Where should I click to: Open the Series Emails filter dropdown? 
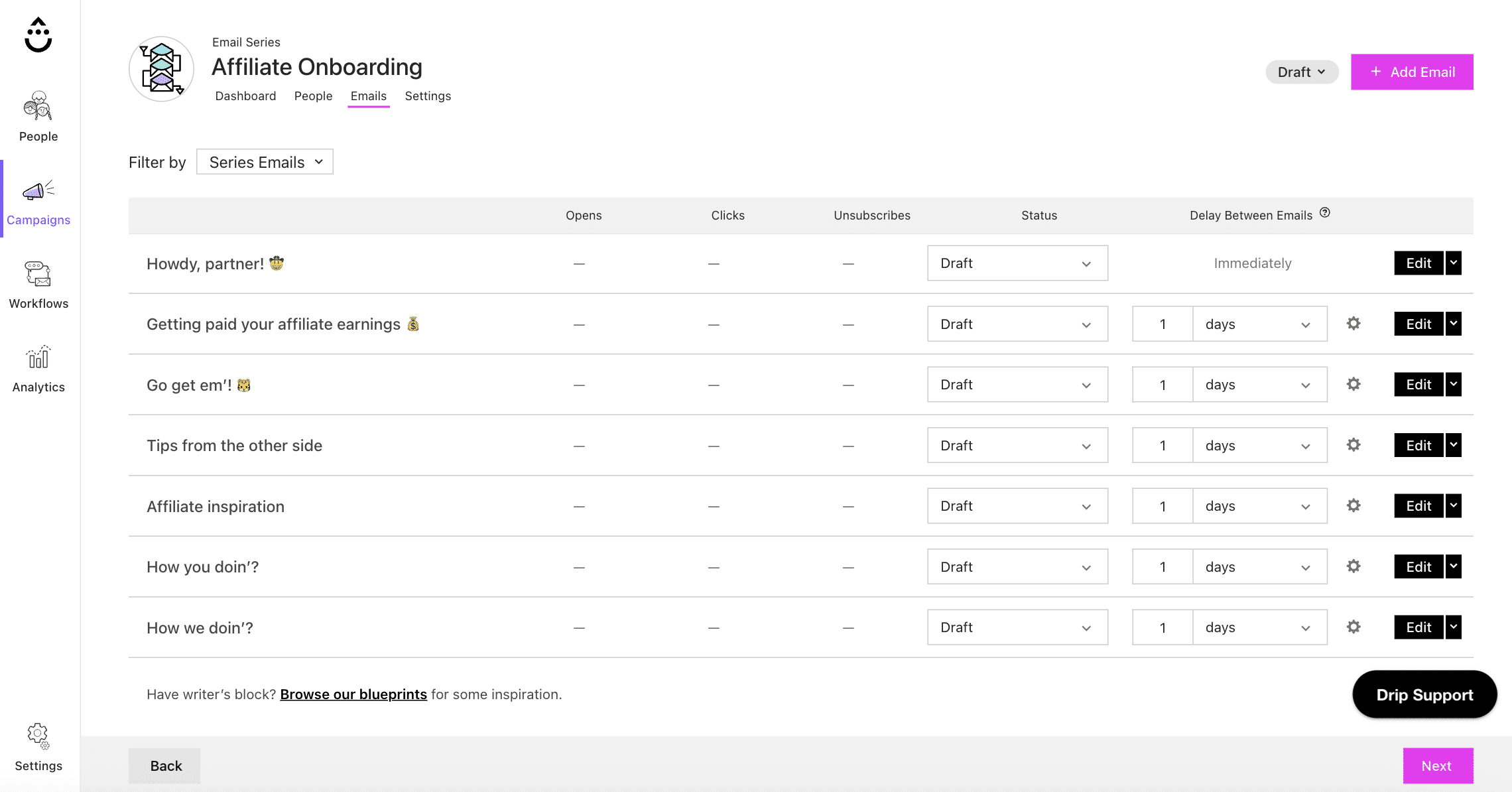coord(265,162)
